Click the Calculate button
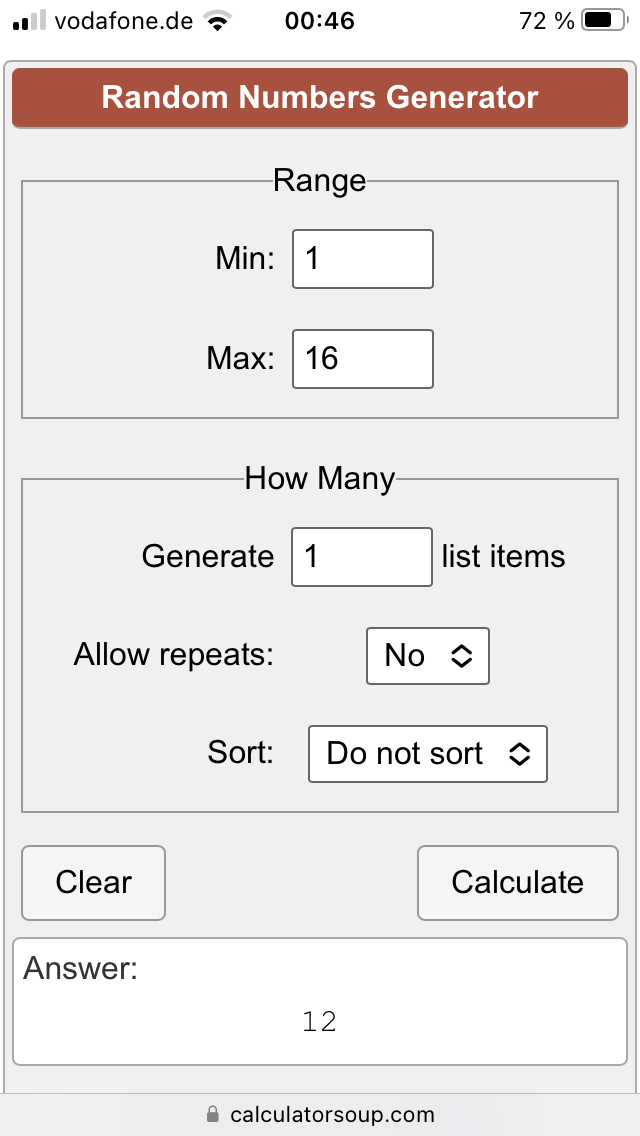The image size is (640, 1136). [x=518, y=882]
